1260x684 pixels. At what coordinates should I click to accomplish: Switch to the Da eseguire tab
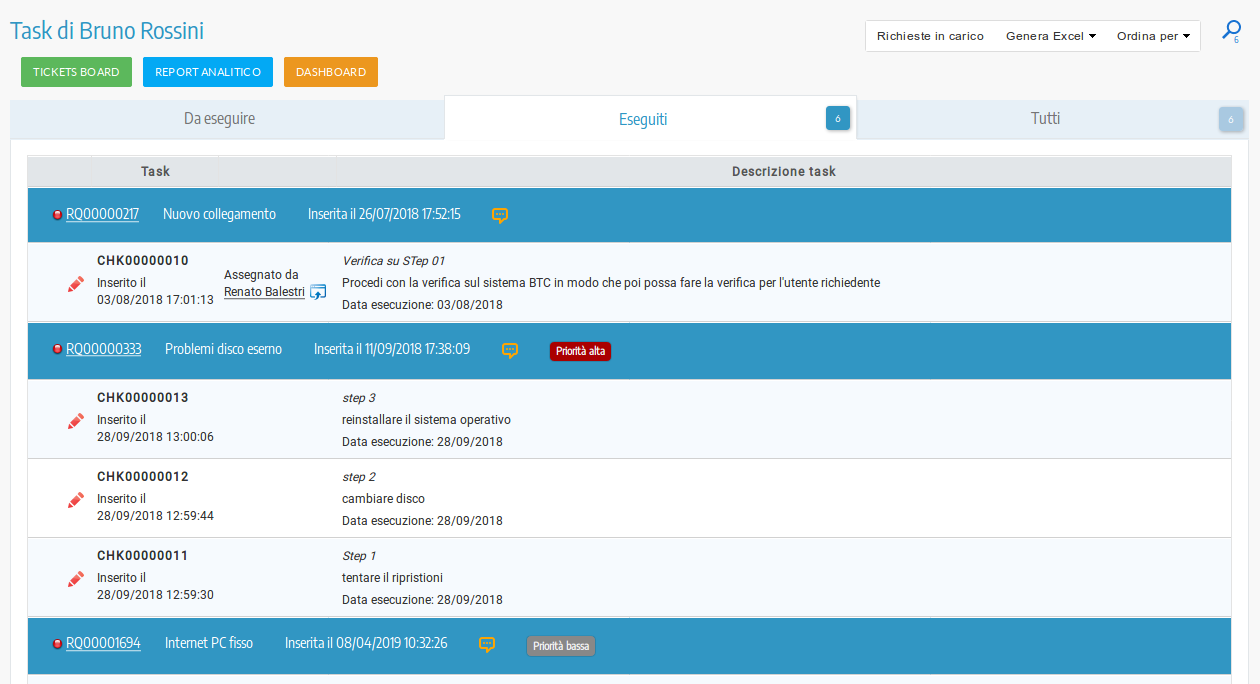(219, 119)
